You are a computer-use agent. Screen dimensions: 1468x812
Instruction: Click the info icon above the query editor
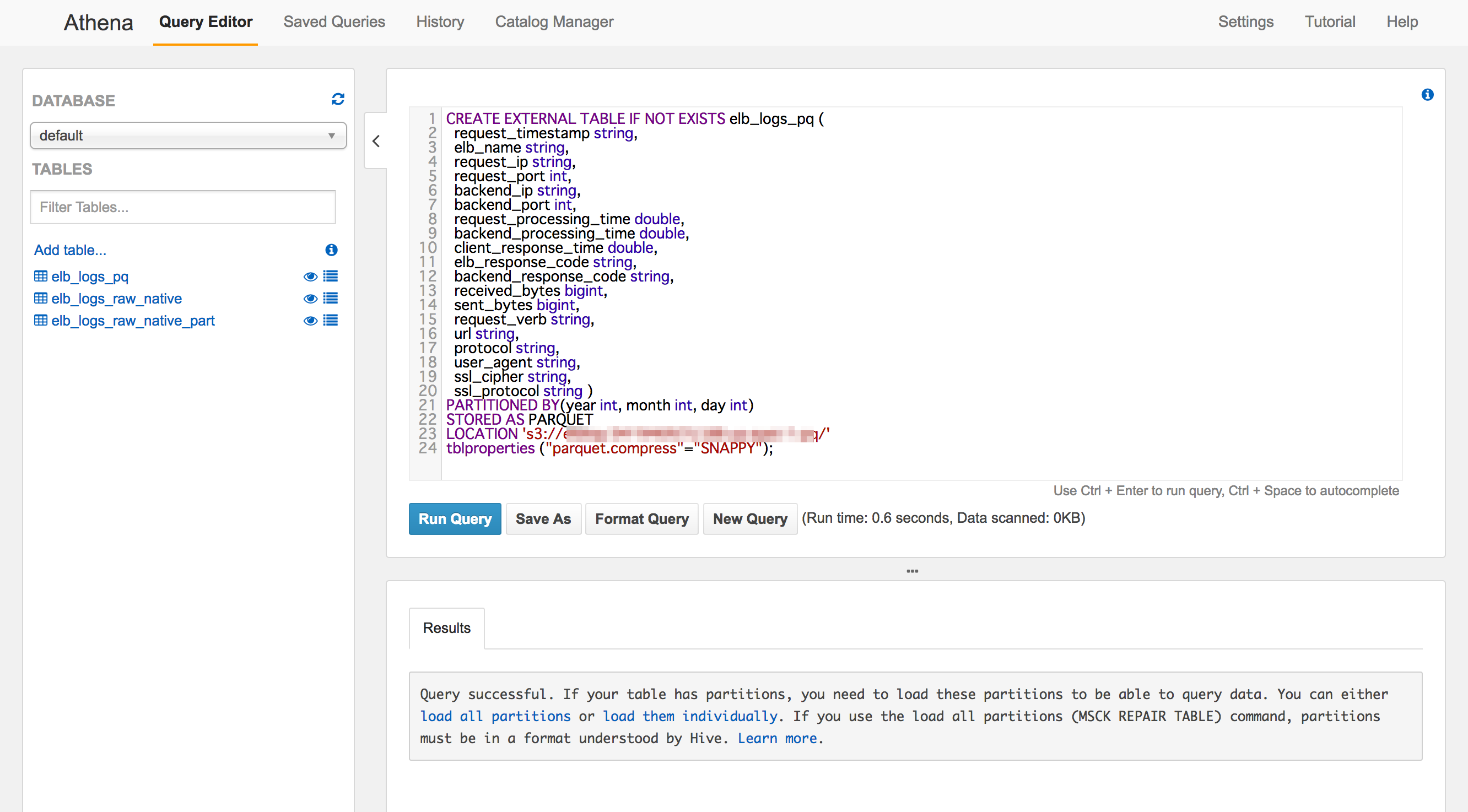pyautogui.click(x=1428, y=95)
